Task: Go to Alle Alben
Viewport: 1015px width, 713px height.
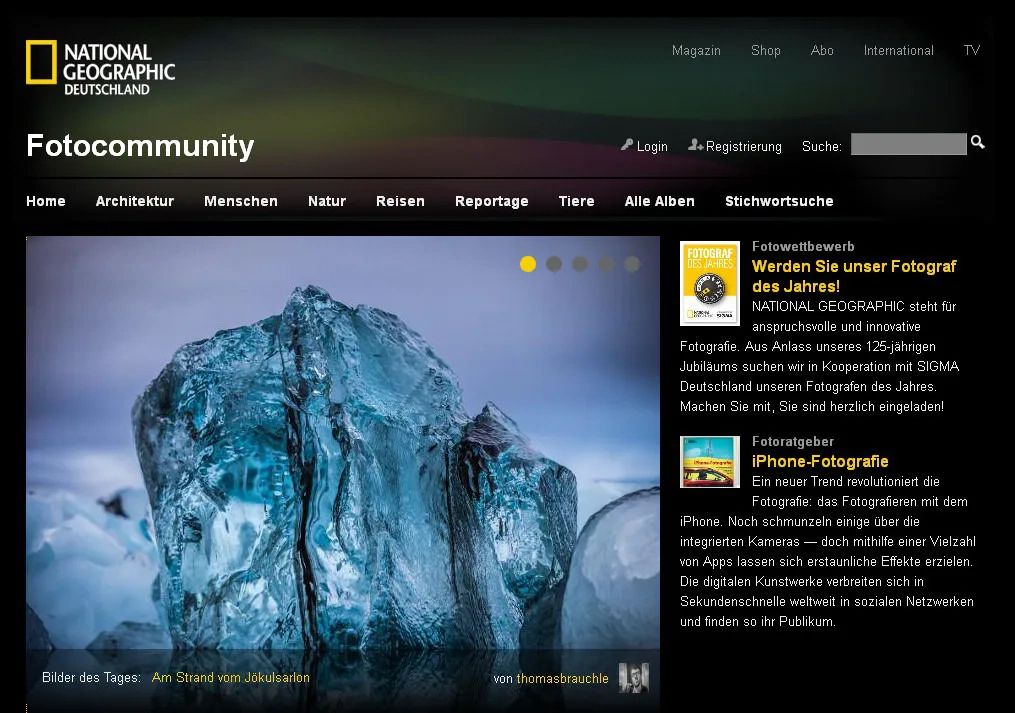Action: coord(659,201)
